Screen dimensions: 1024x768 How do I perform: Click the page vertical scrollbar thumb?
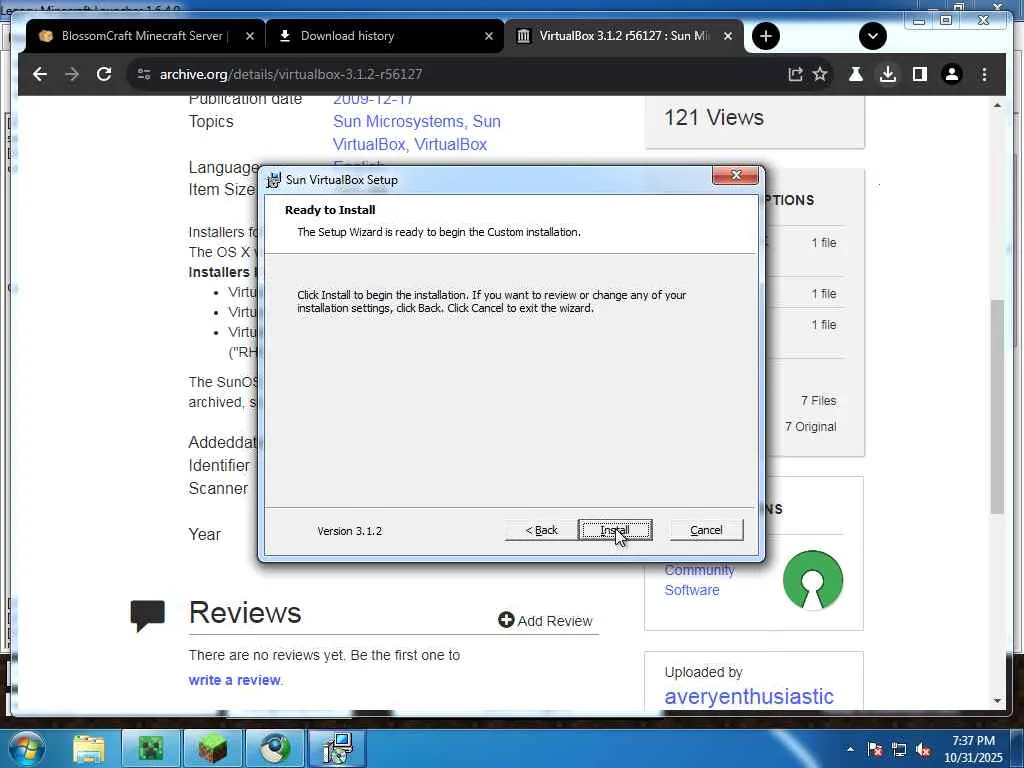pos(997,406)
